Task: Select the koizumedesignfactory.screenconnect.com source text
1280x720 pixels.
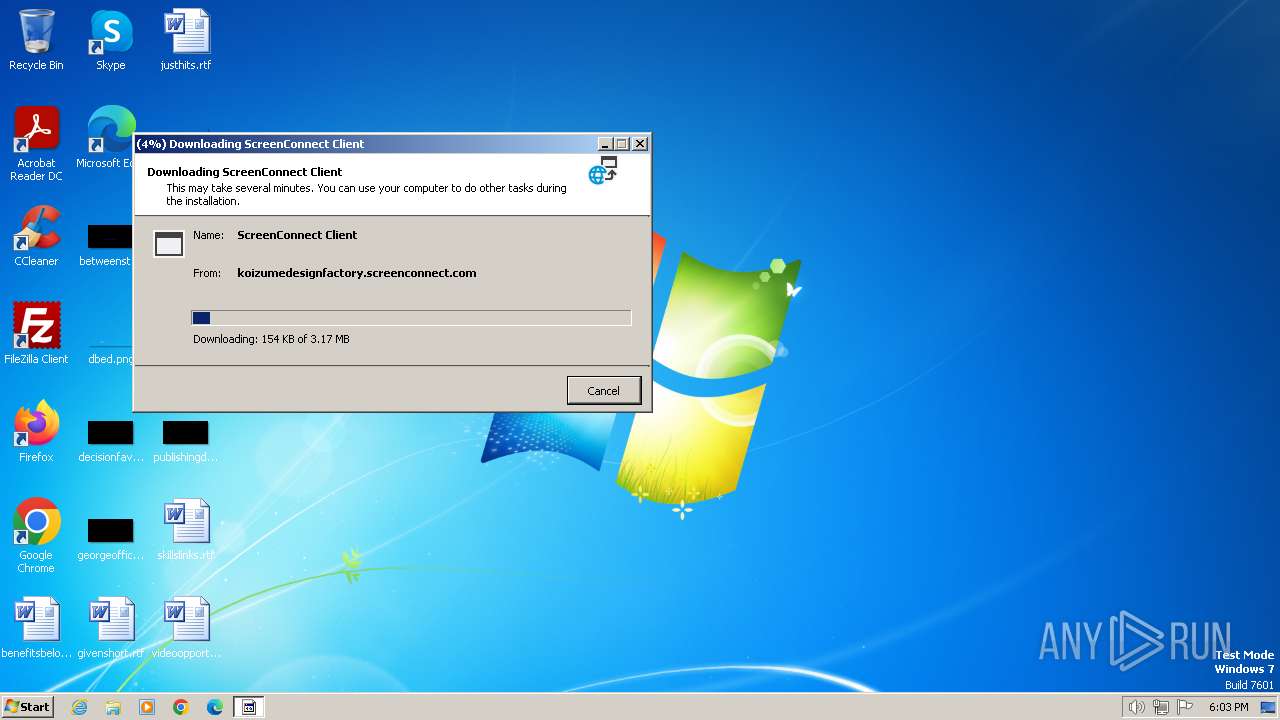Action: pos(357,273)
